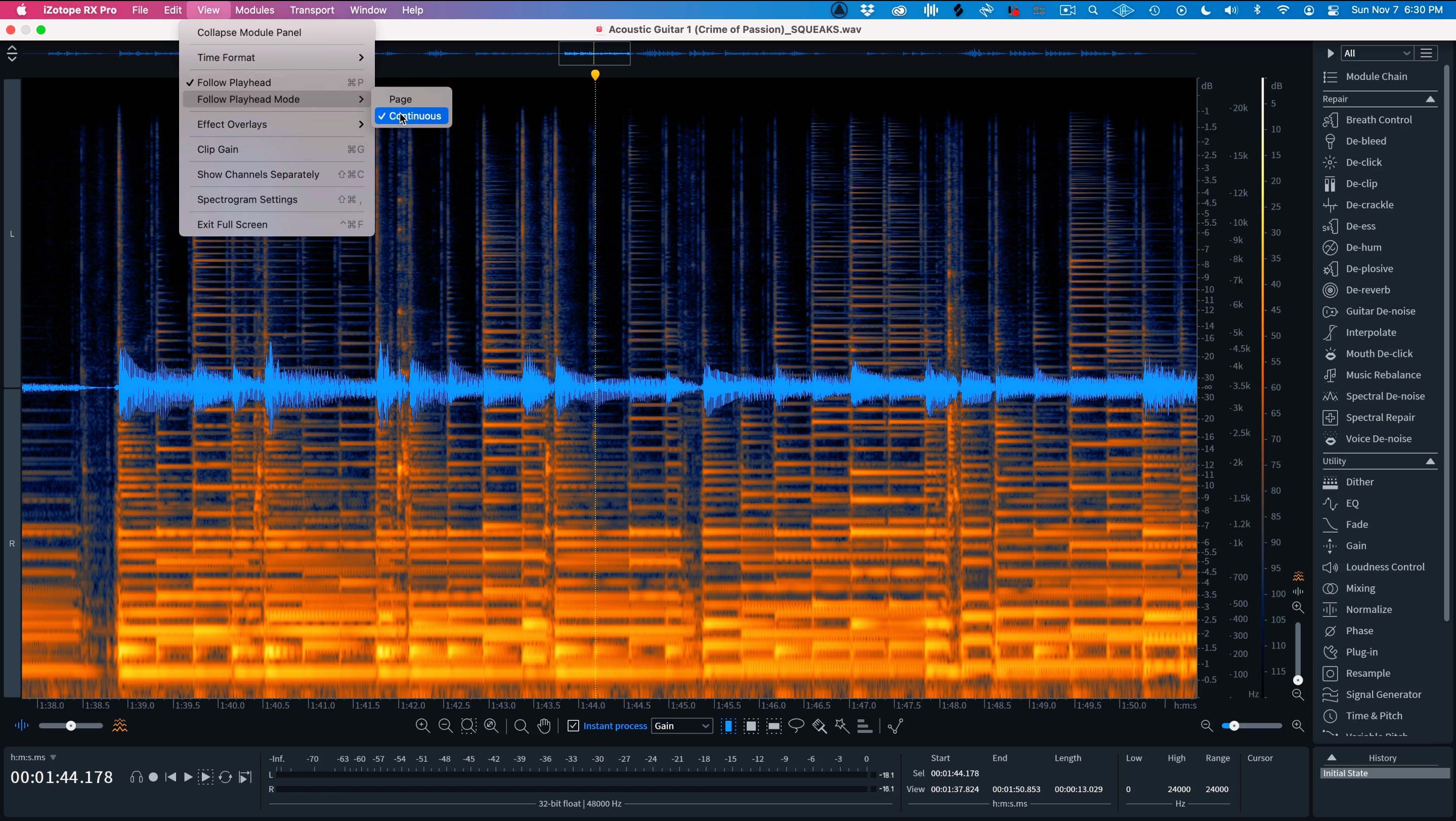Viewport: 1456px width, 821px height.
Task: Select the Guitar De-noise tool
Action: coord(1380,310)
